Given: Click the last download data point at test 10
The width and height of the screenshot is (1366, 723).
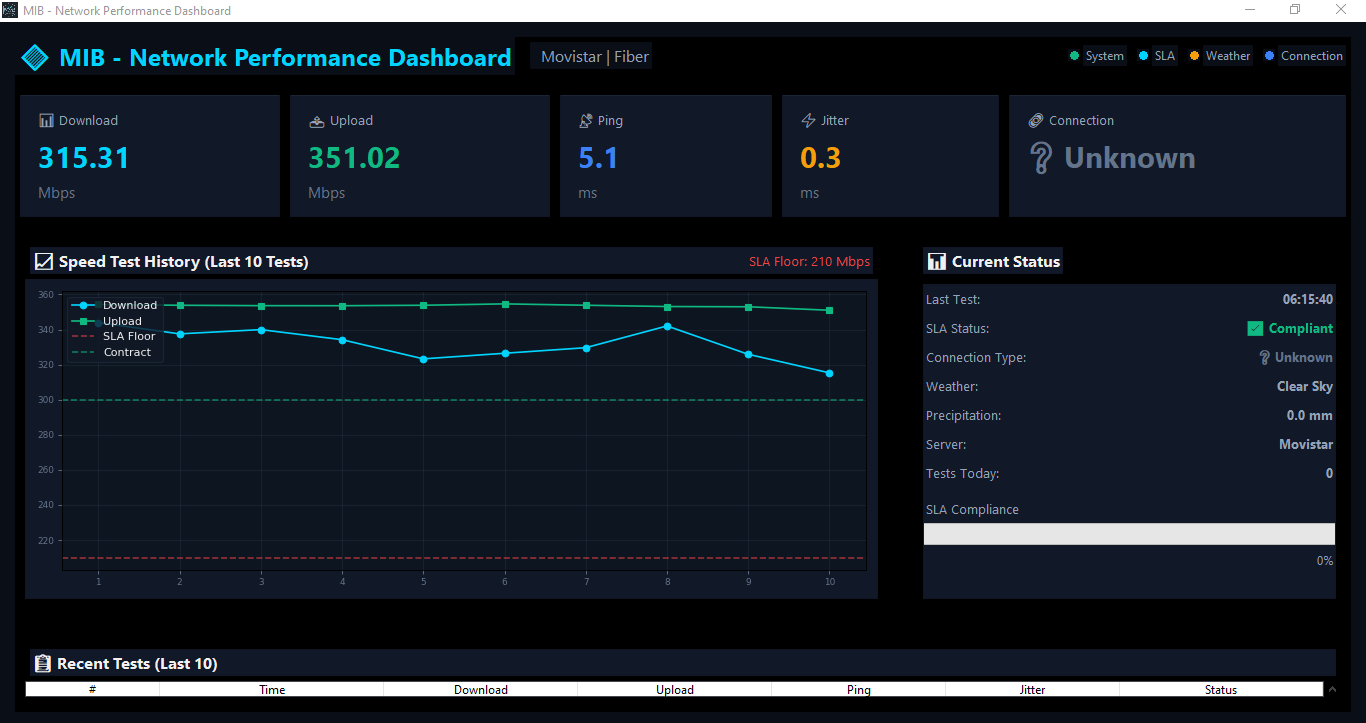Looking at the screenshot, I should coord(829,373).
